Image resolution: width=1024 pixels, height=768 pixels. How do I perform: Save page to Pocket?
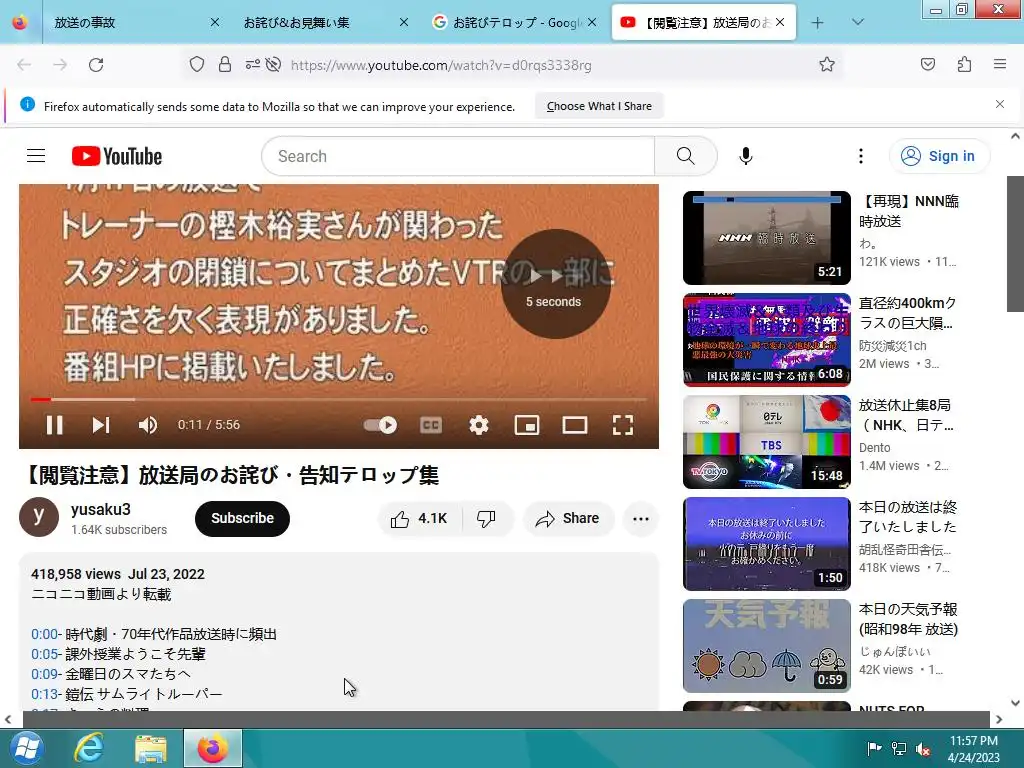[927, 65]
